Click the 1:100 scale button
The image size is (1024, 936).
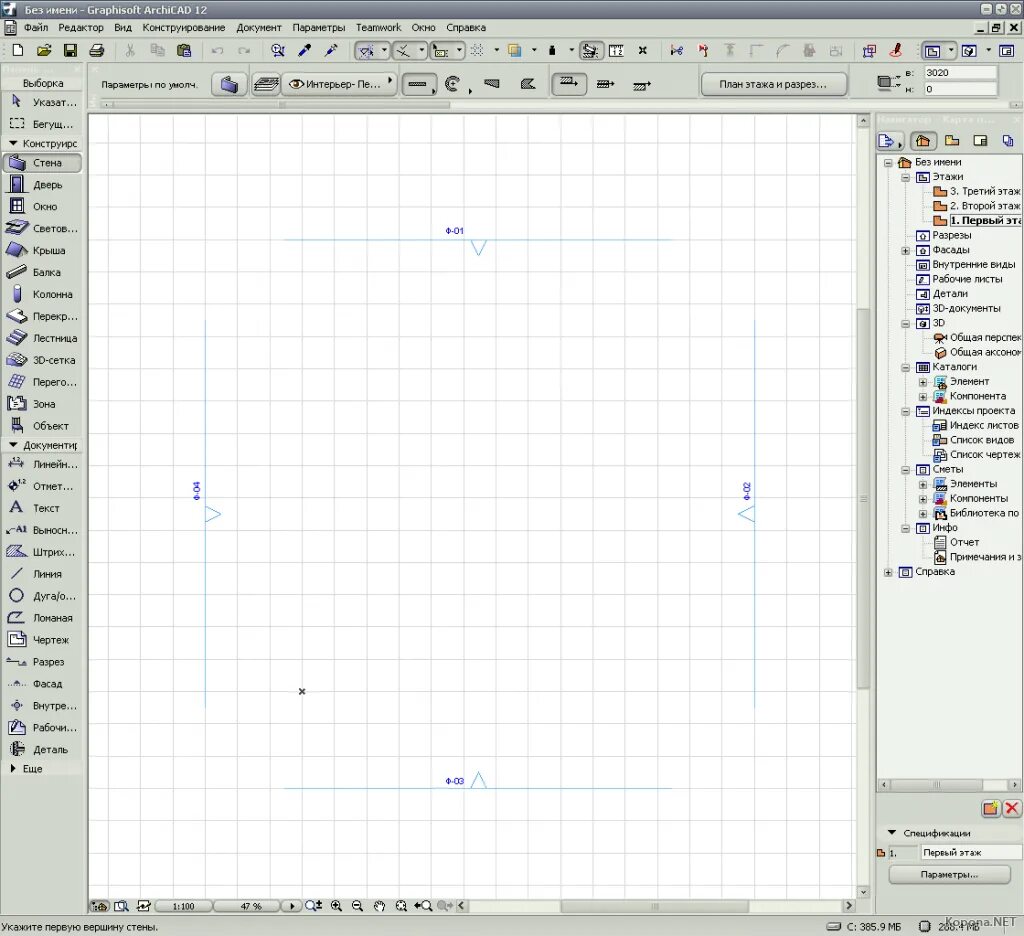(184, 906)
